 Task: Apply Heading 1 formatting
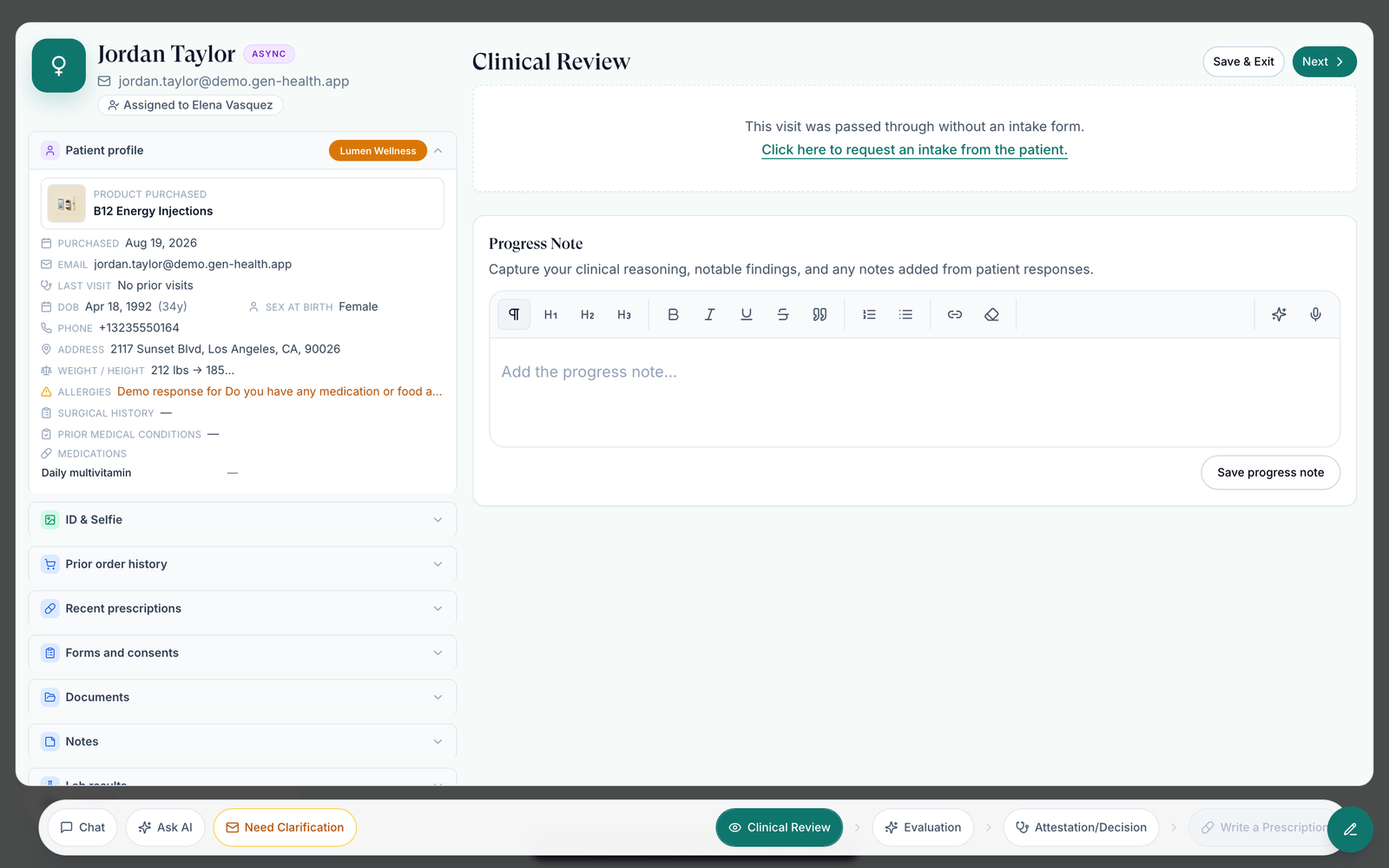point(550,314)
